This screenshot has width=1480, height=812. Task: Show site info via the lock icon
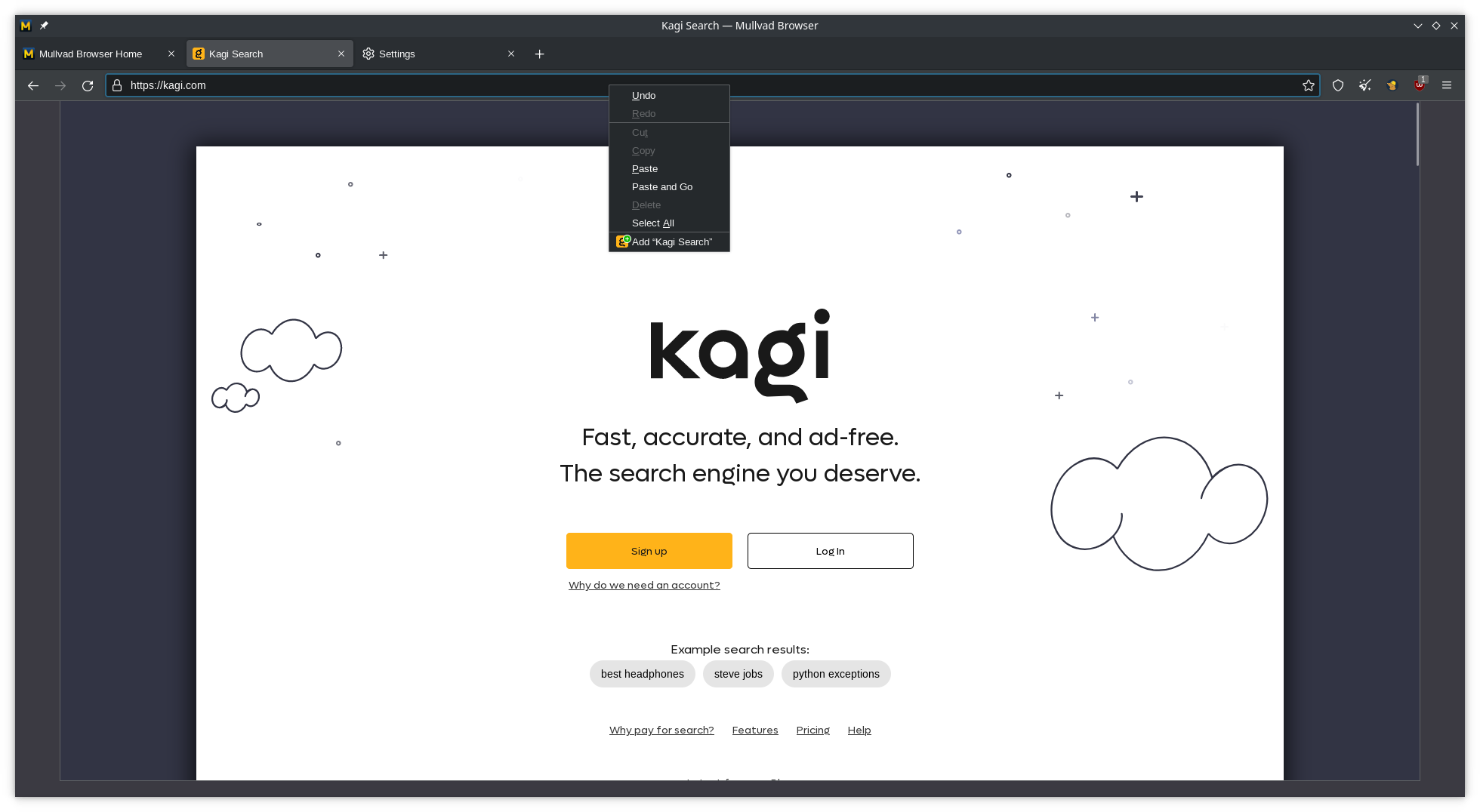point(117,85)
